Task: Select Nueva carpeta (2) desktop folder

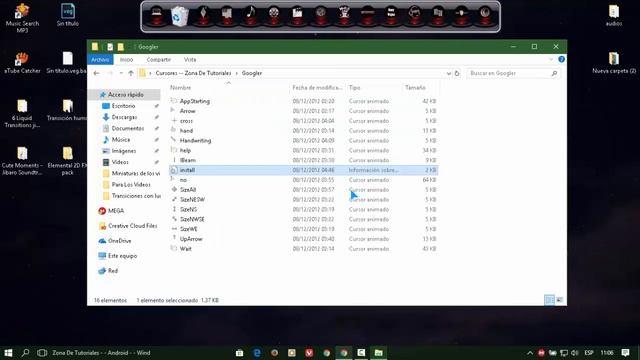Action: [614, 62]
